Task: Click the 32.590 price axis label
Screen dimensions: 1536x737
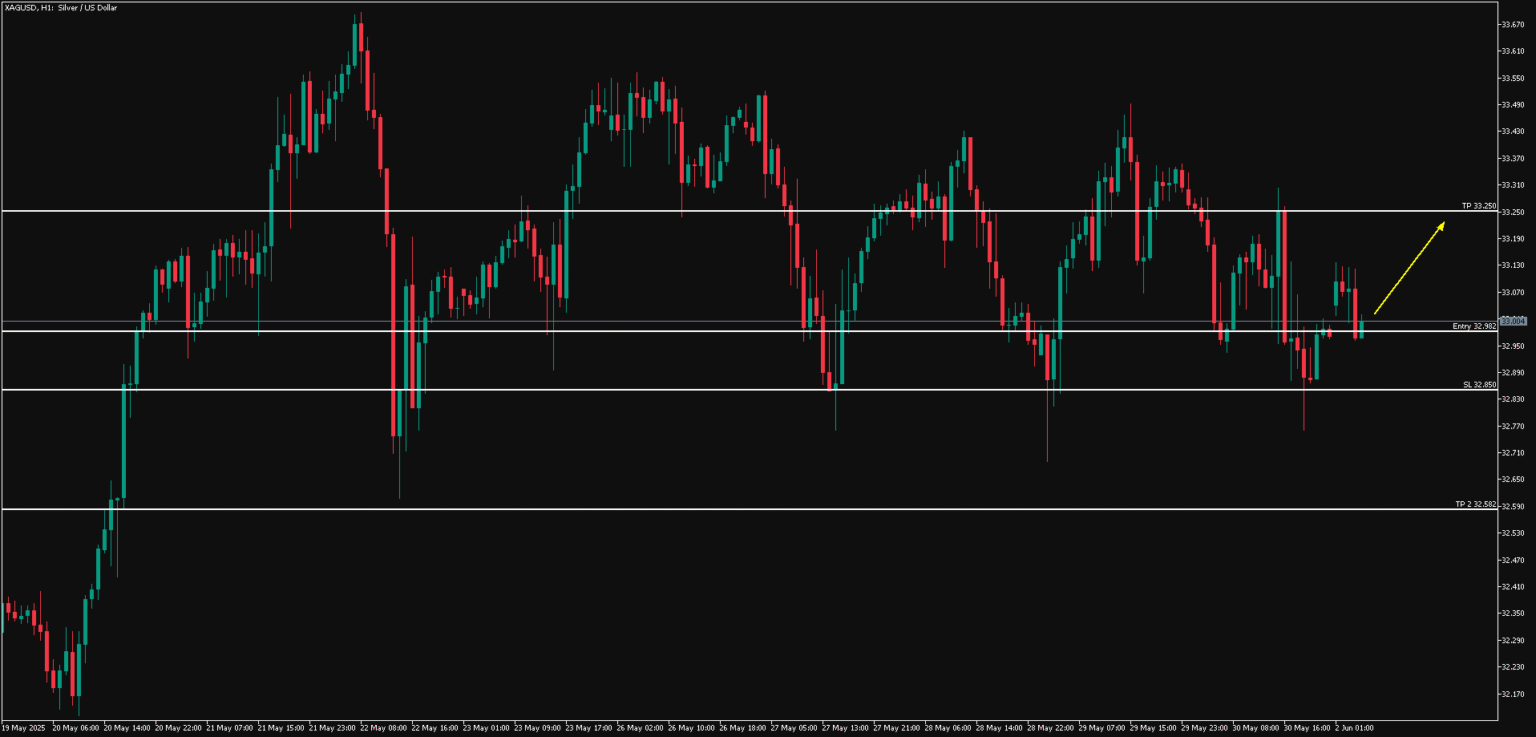Action: tap(1512, 508)
